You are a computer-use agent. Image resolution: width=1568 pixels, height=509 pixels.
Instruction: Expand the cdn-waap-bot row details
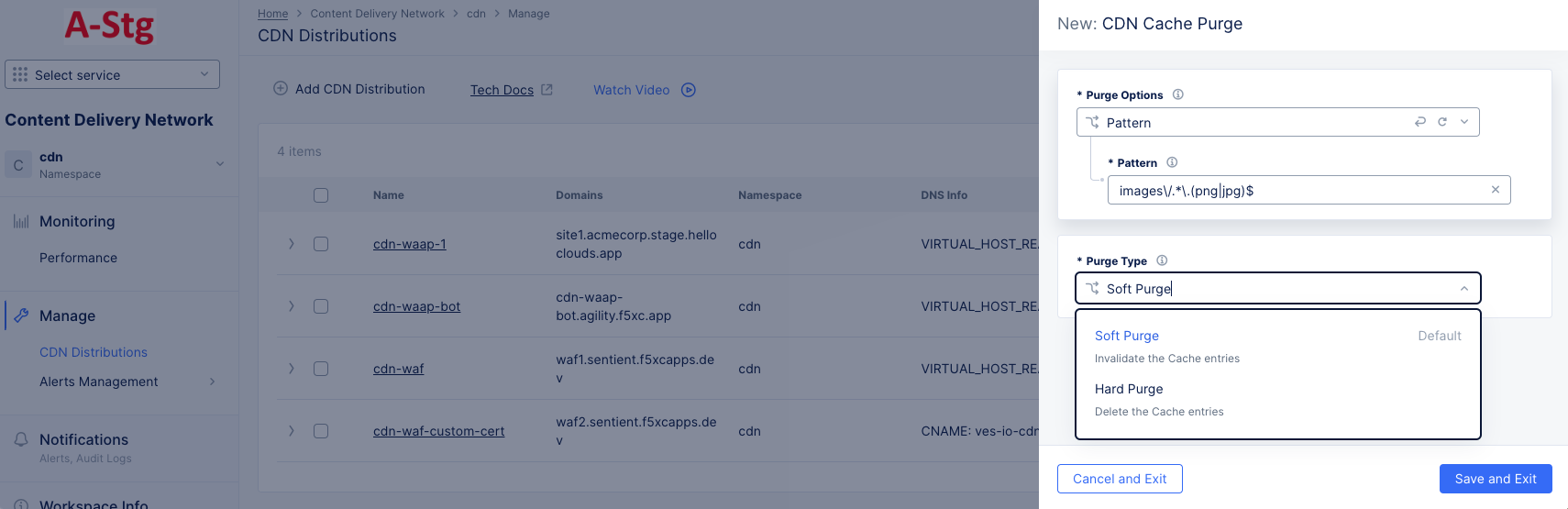point(292,306)
